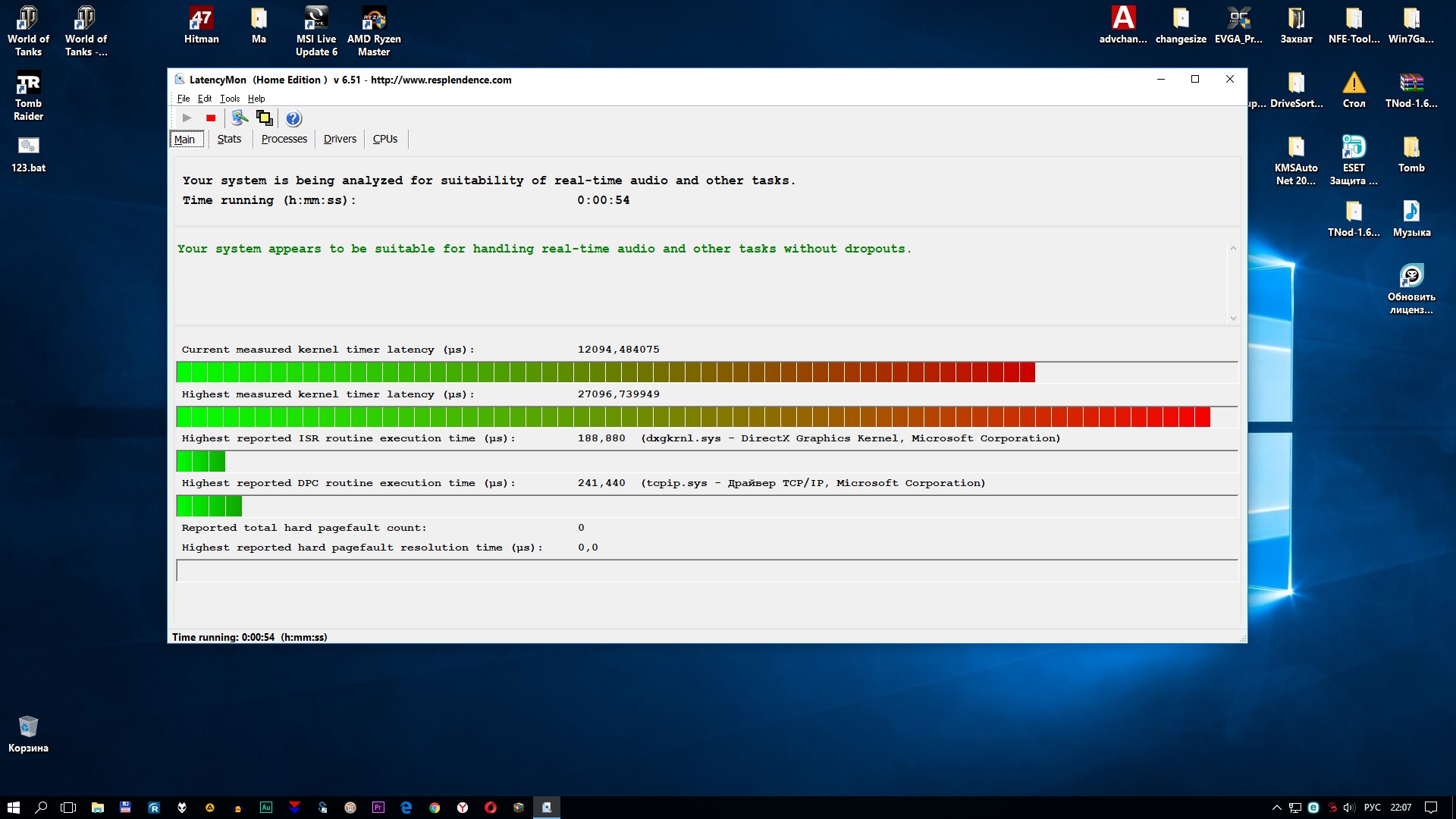Open the MSI Live Update 6 shortcut
The image size is (1456, 819).
(316, 30)
